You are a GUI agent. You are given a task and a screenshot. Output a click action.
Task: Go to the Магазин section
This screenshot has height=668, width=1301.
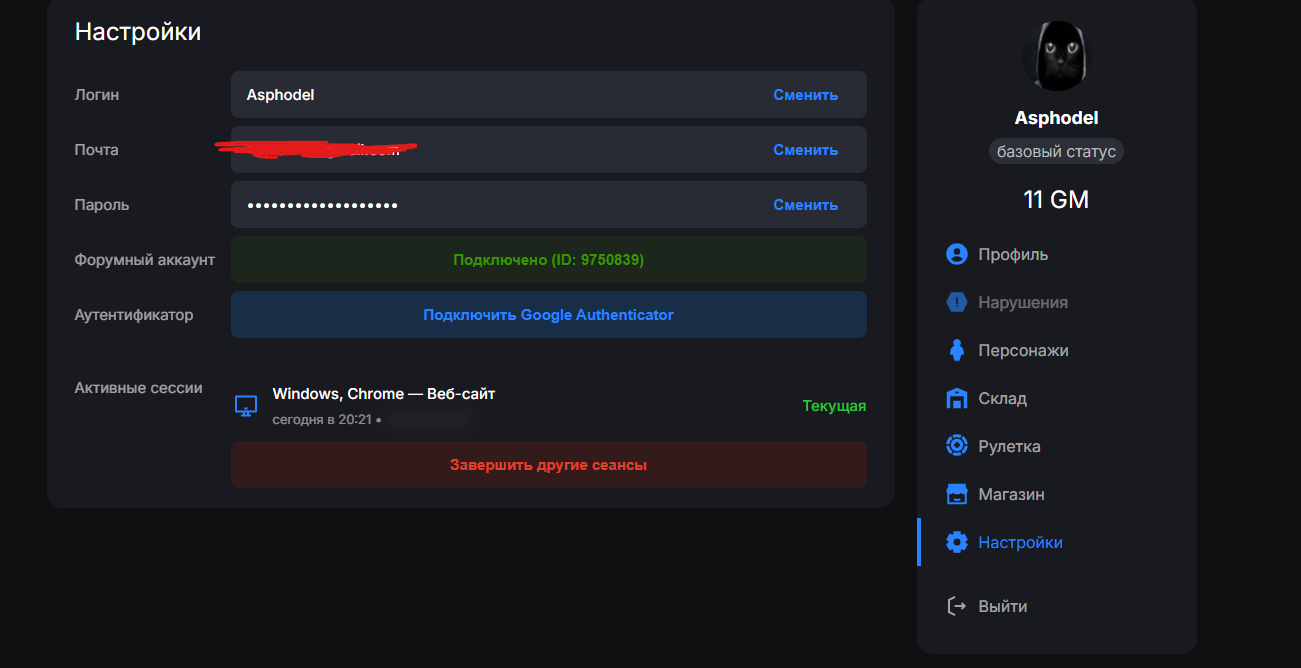pos(1011,494)
